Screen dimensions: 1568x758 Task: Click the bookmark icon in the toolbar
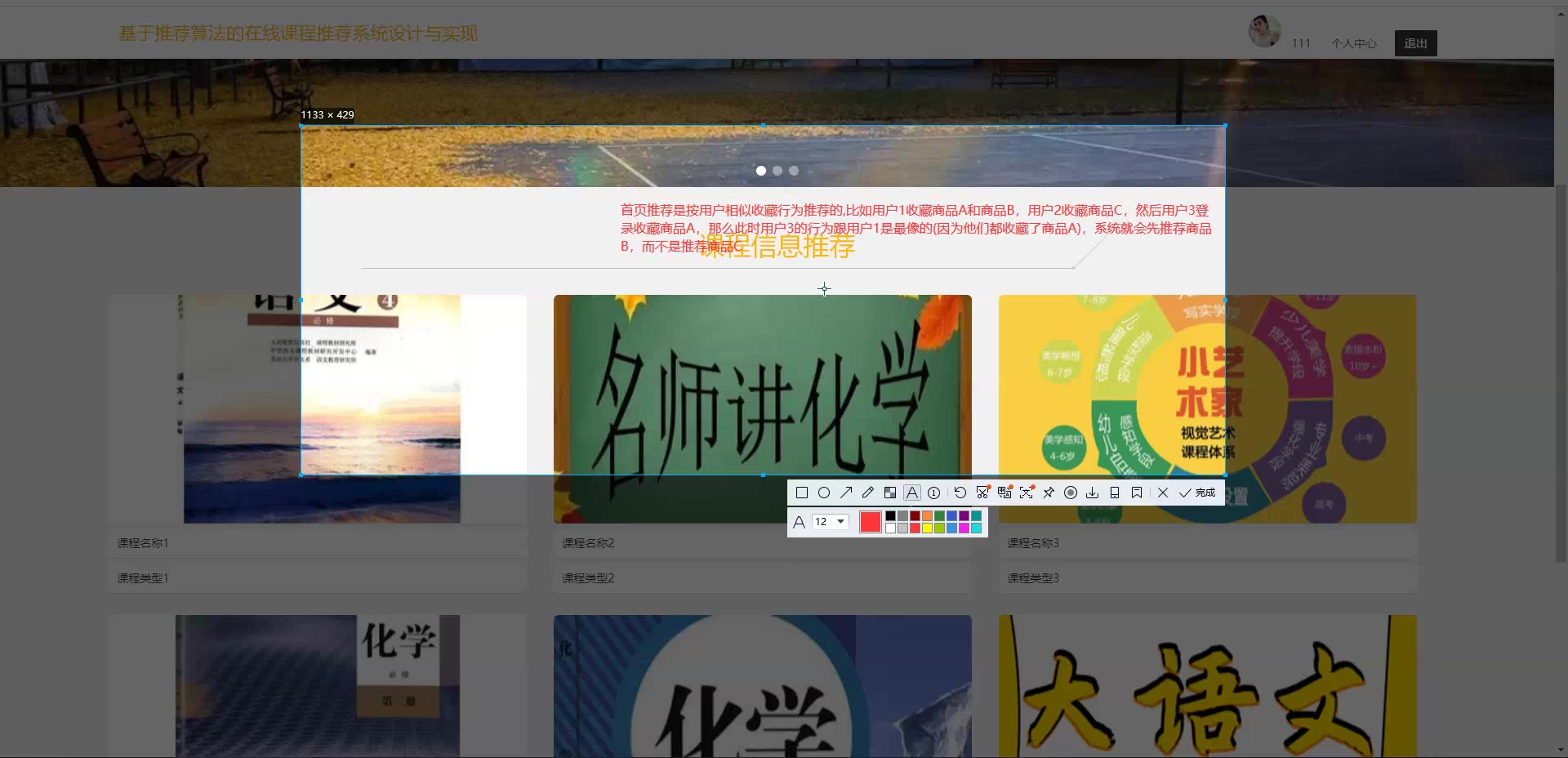[1137, 493]
